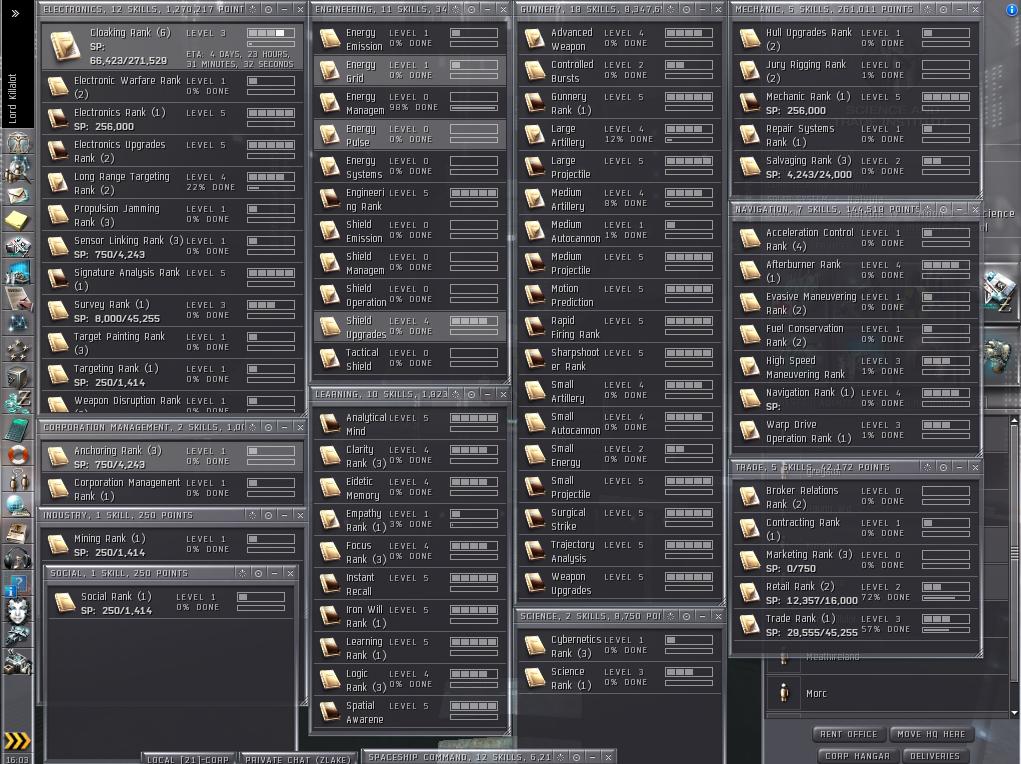Select the Surgical Strike skill in Gunnery
1021x764 pixels.
pyautogui.click(x=620, y=519)
